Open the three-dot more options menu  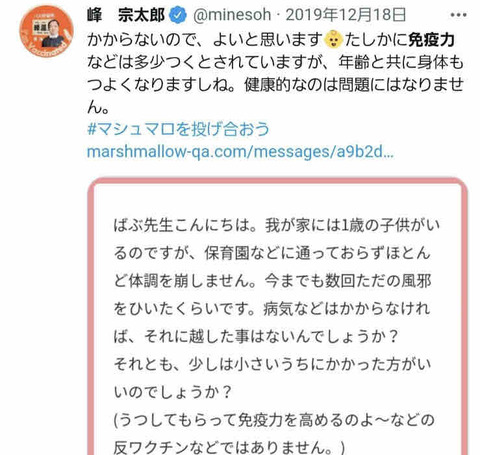458,15
